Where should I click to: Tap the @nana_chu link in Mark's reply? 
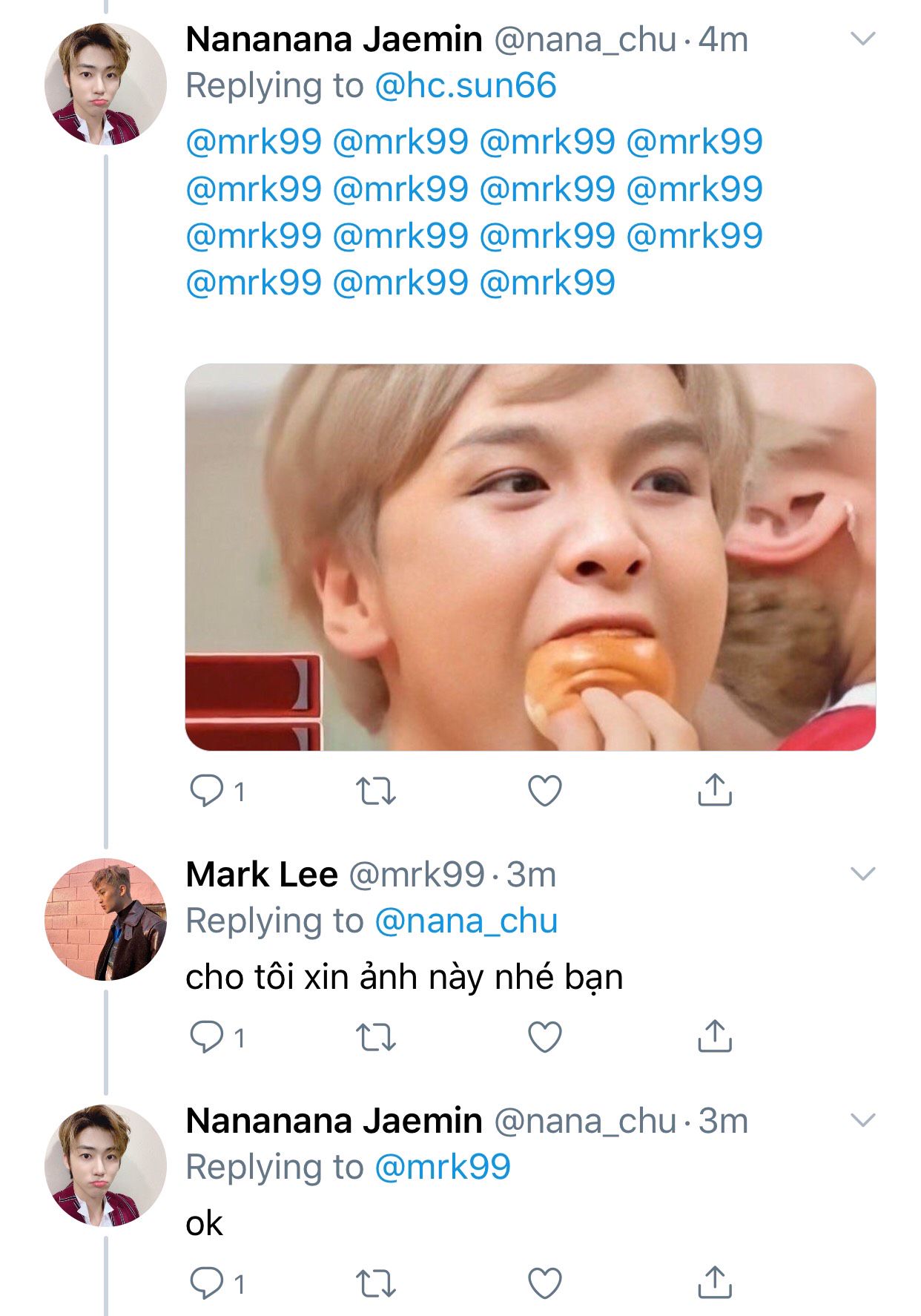point(466,921)
